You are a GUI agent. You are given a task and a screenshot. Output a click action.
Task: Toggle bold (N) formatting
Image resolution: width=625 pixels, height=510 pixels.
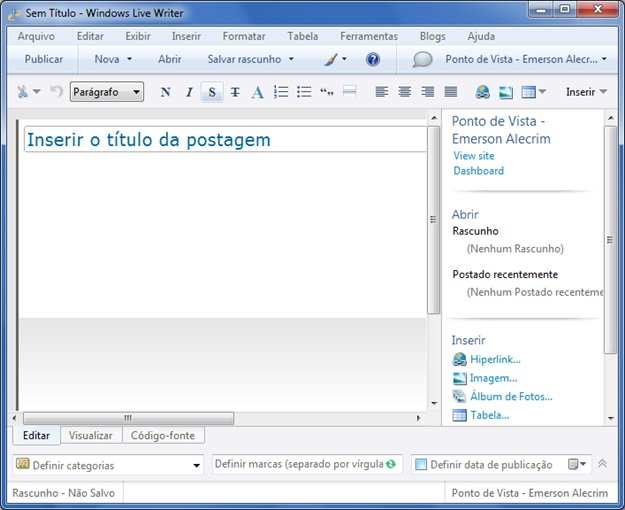click(x=165, y=92)
